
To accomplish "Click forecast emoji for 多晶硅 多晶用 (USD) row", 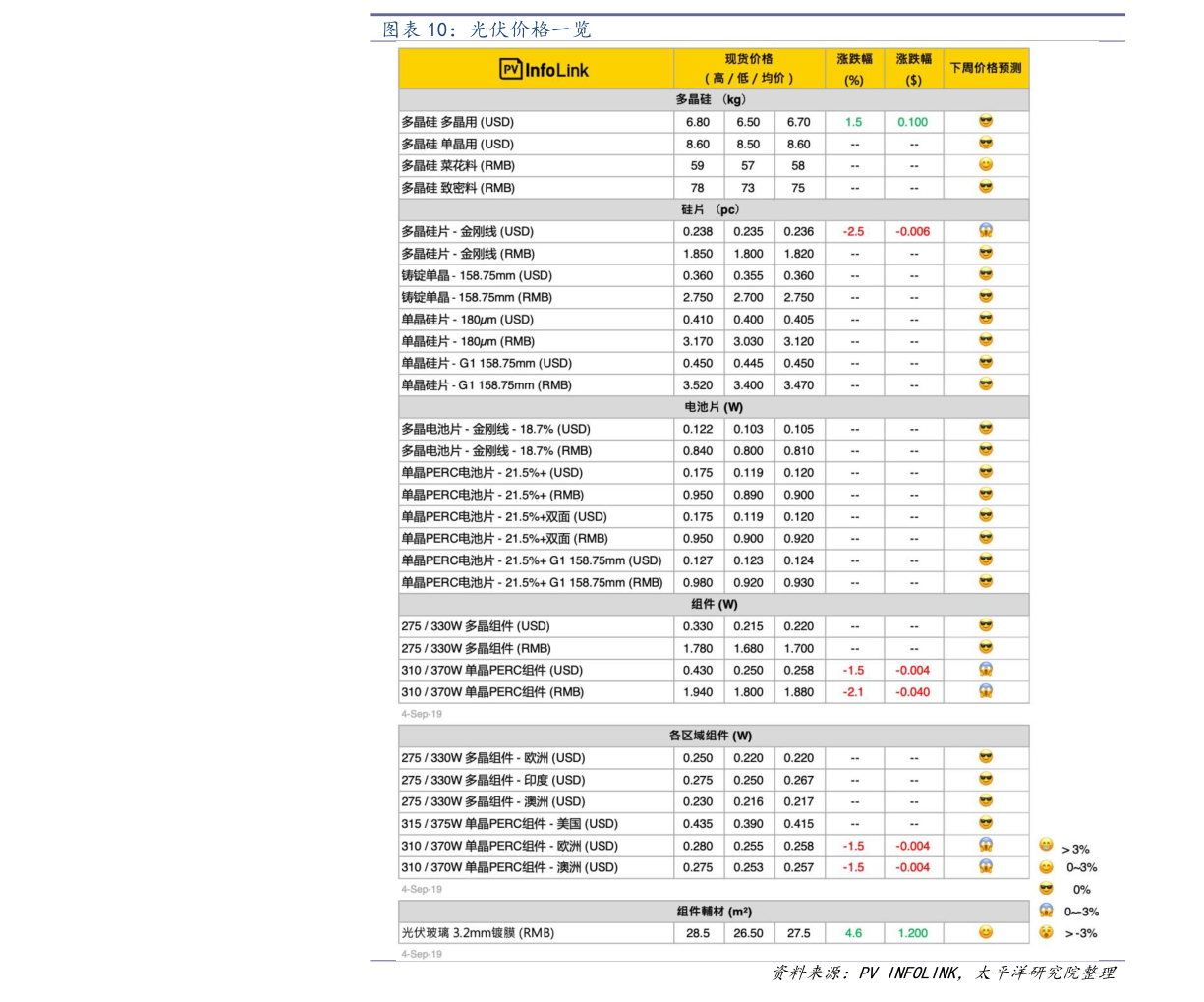I will tap(986, 121).
